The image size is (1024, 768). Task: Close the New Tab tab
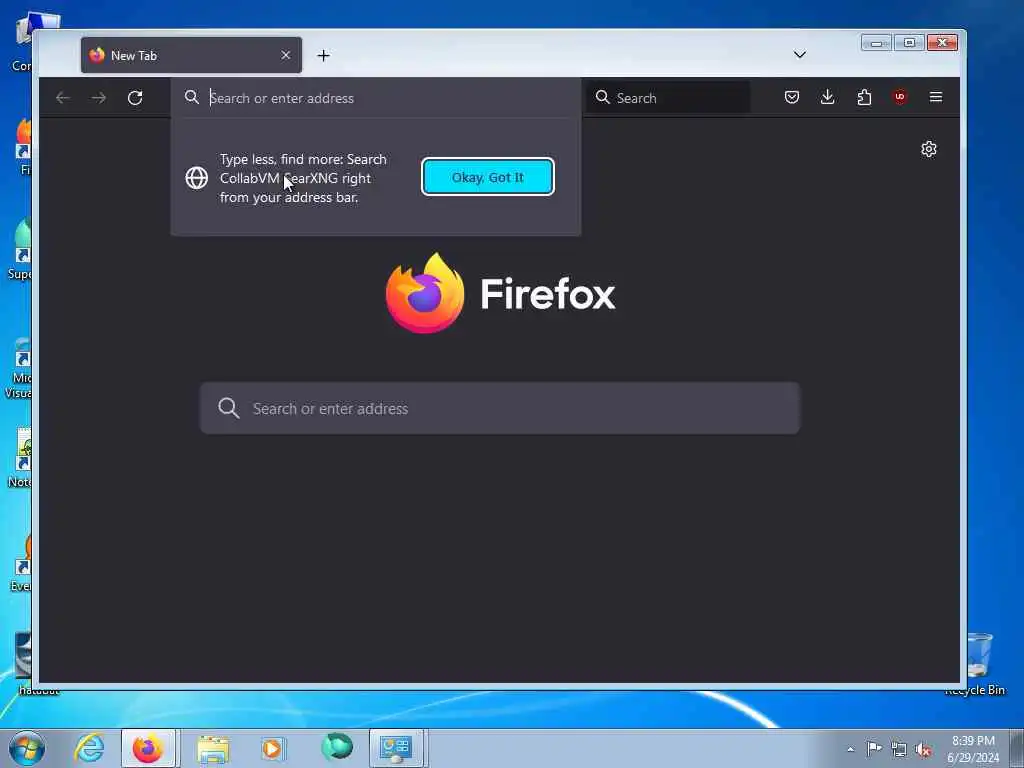[x=285, y=56]
